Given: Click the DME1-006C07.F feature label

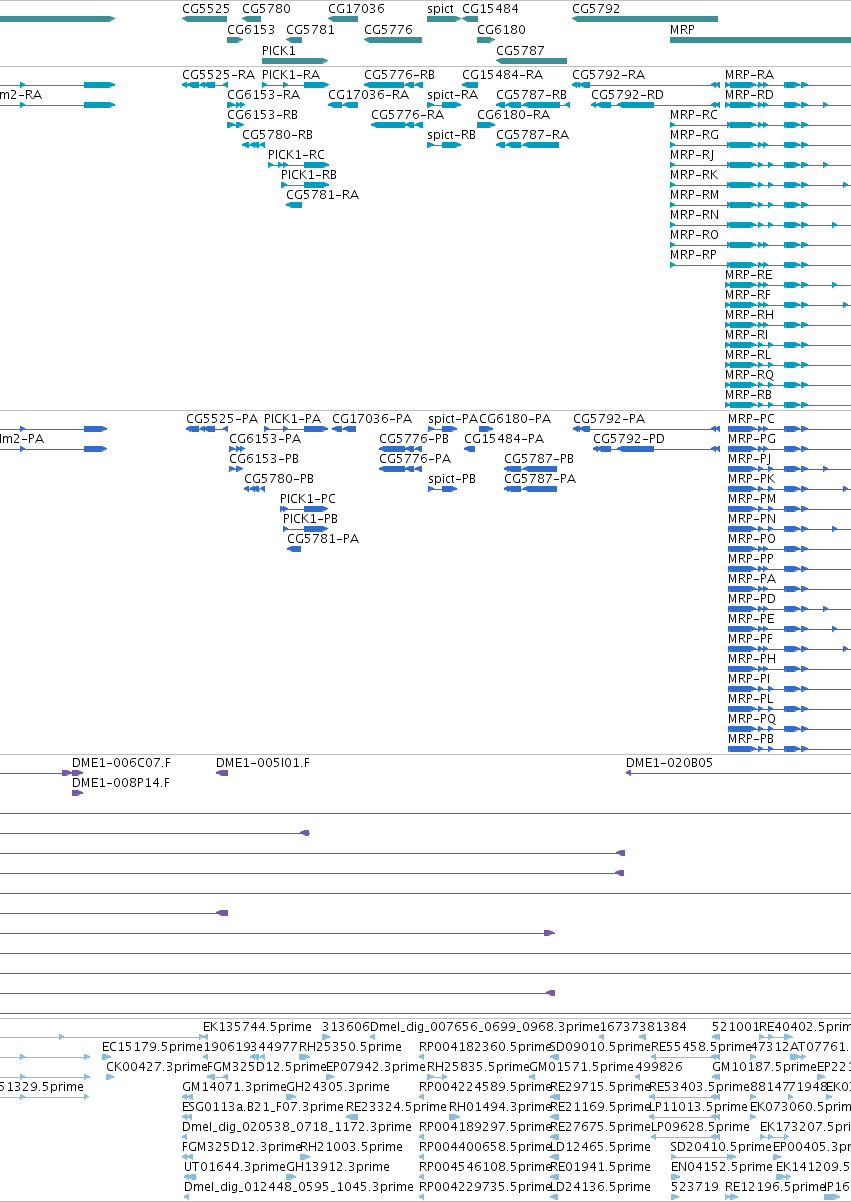Looking at the screenshot, I should pos(121,763).
